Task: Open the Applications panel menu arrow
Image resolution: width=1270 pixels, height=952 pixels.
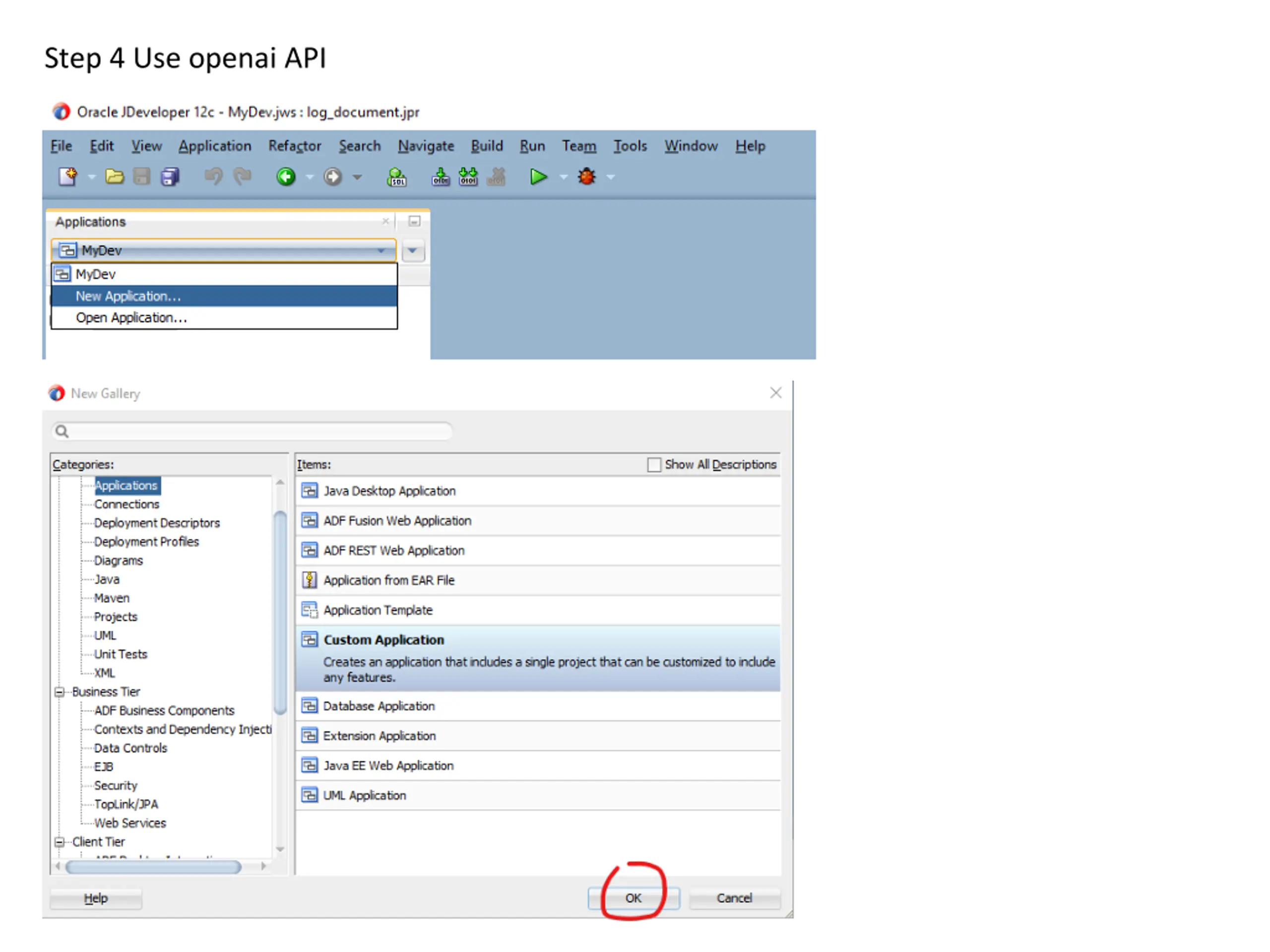Action: [x=413, y=251]
